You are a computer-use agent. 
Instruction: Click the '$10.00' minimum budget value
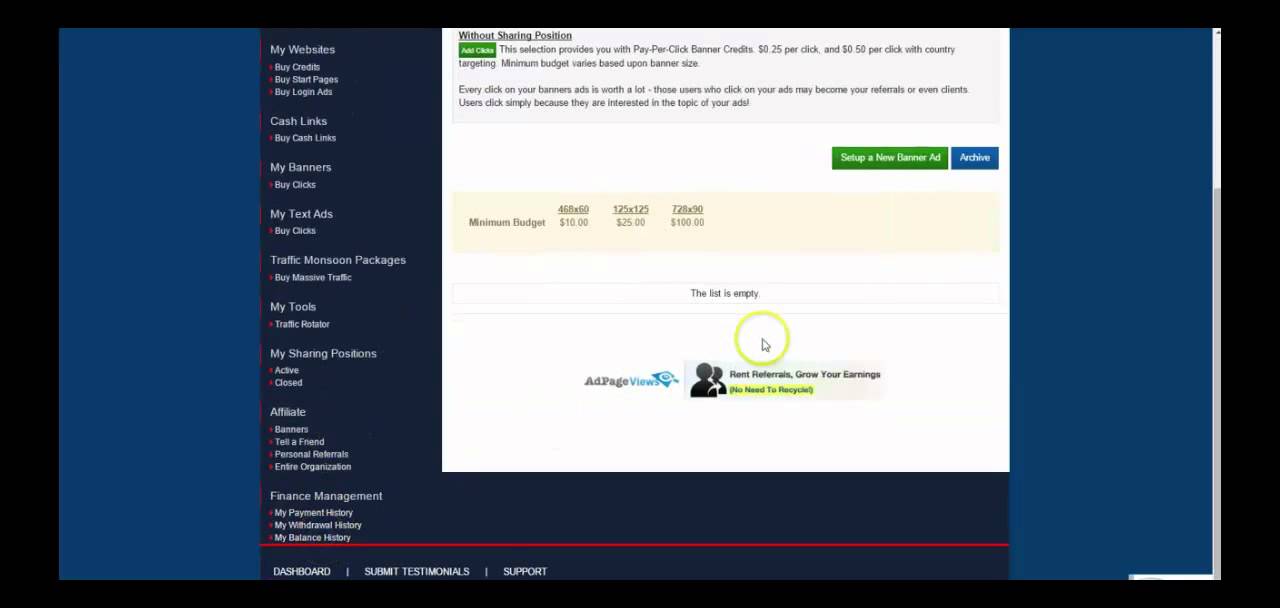pyautogui.click(x=573, y=222)
